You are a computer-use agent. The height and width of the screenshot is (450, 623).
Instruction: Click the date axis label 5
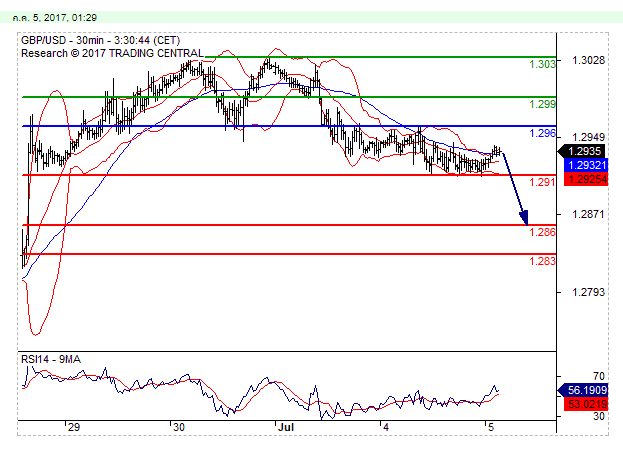point(491,427)
